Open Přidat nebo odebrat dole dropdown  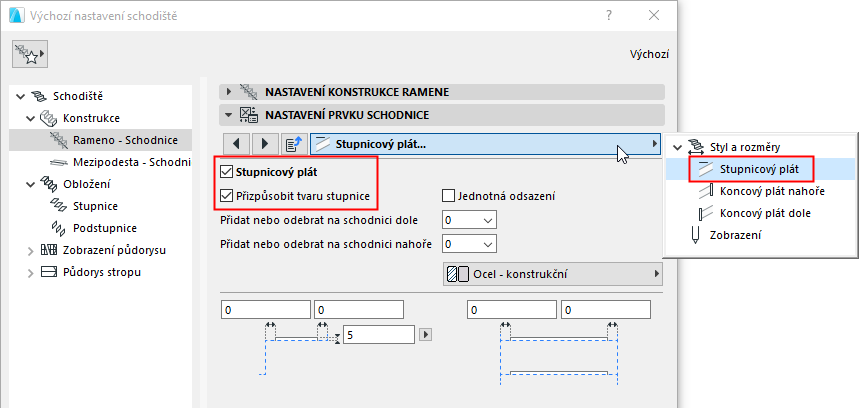click(x=469, y=220)
